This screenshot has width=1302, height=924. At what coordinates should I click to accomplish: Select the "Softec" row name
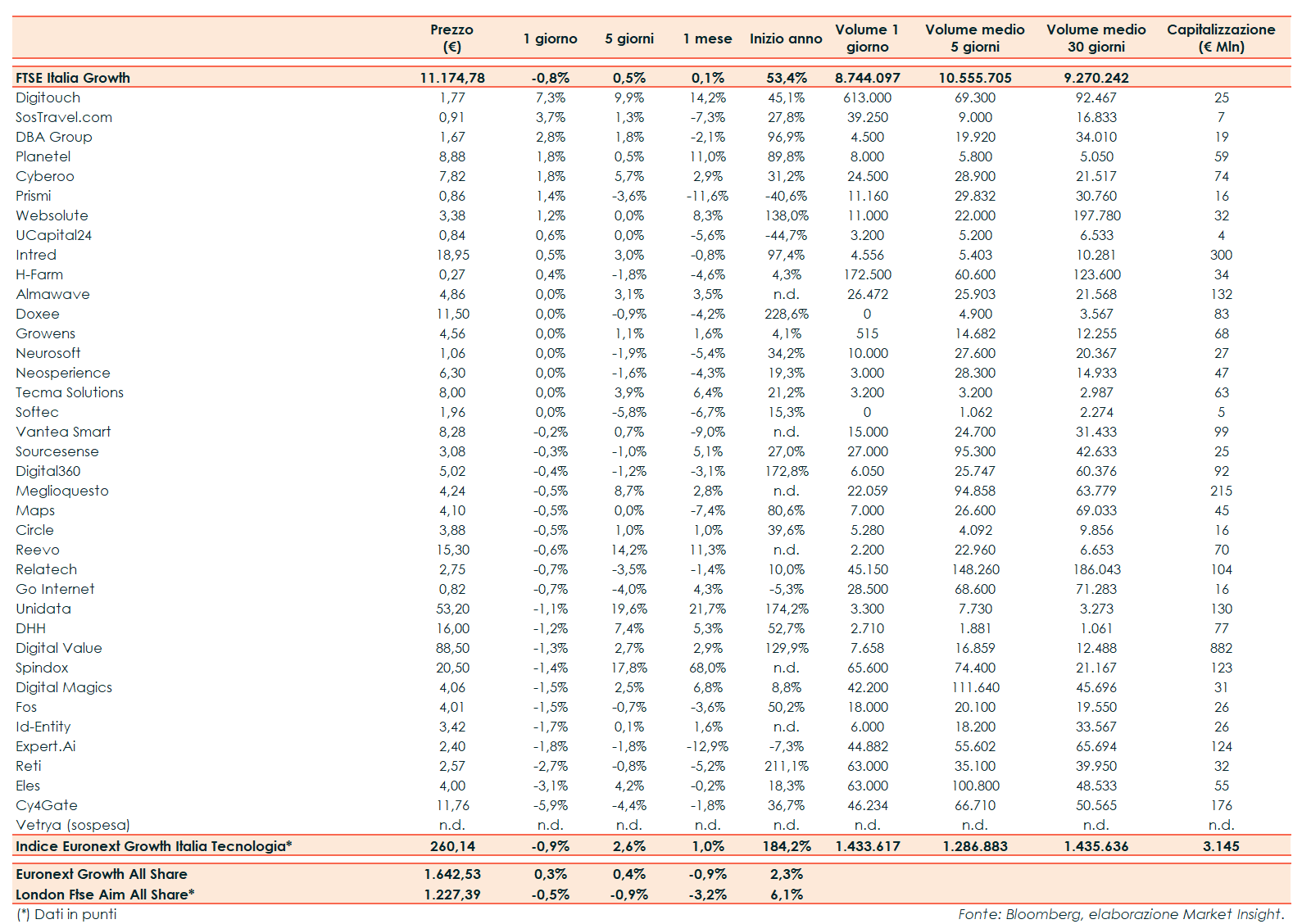click(x=38, y=412)
